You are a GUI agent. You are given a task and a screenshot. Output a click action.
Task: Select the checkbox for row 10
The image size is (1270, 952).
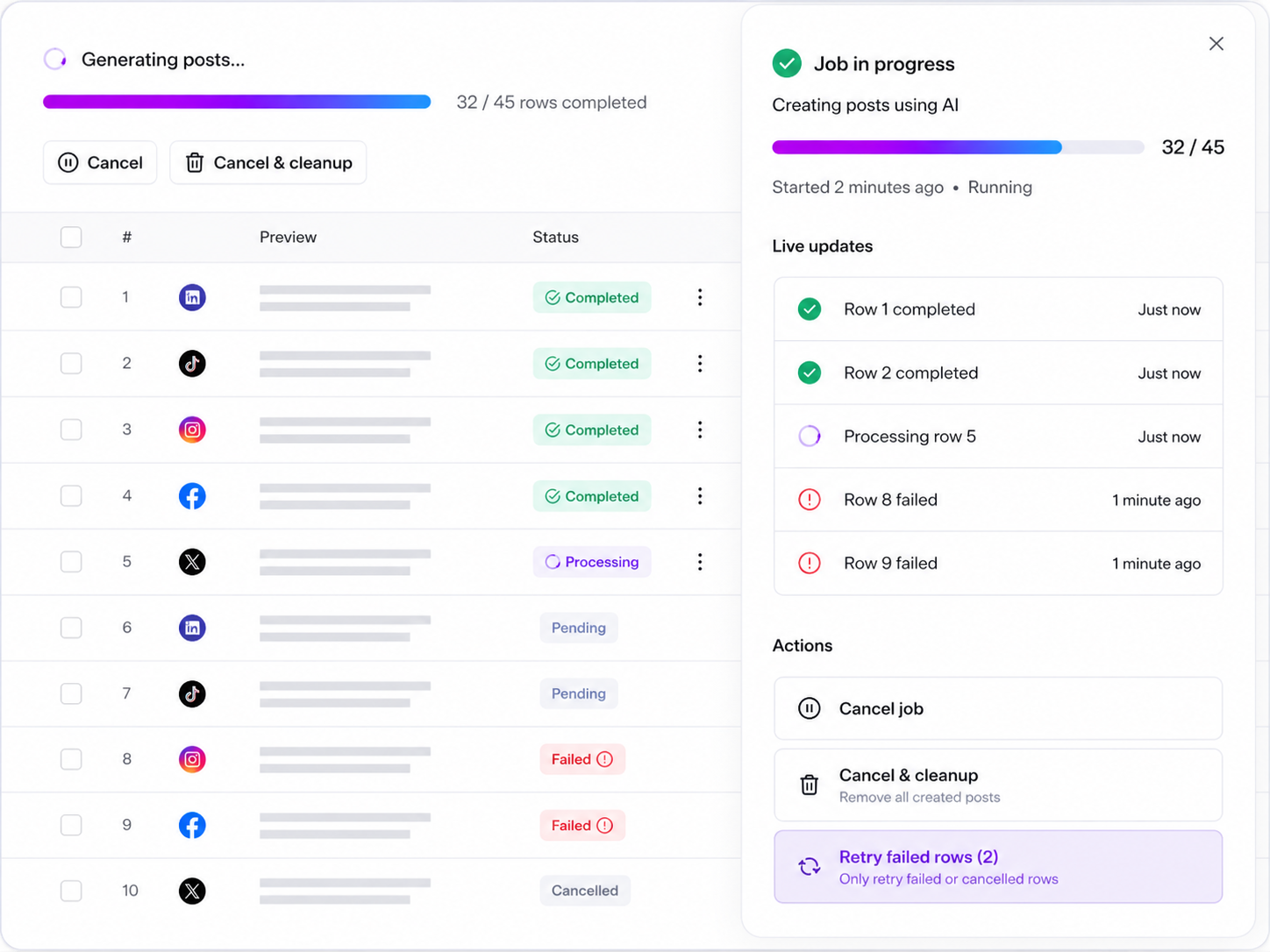tap(71, 891)
